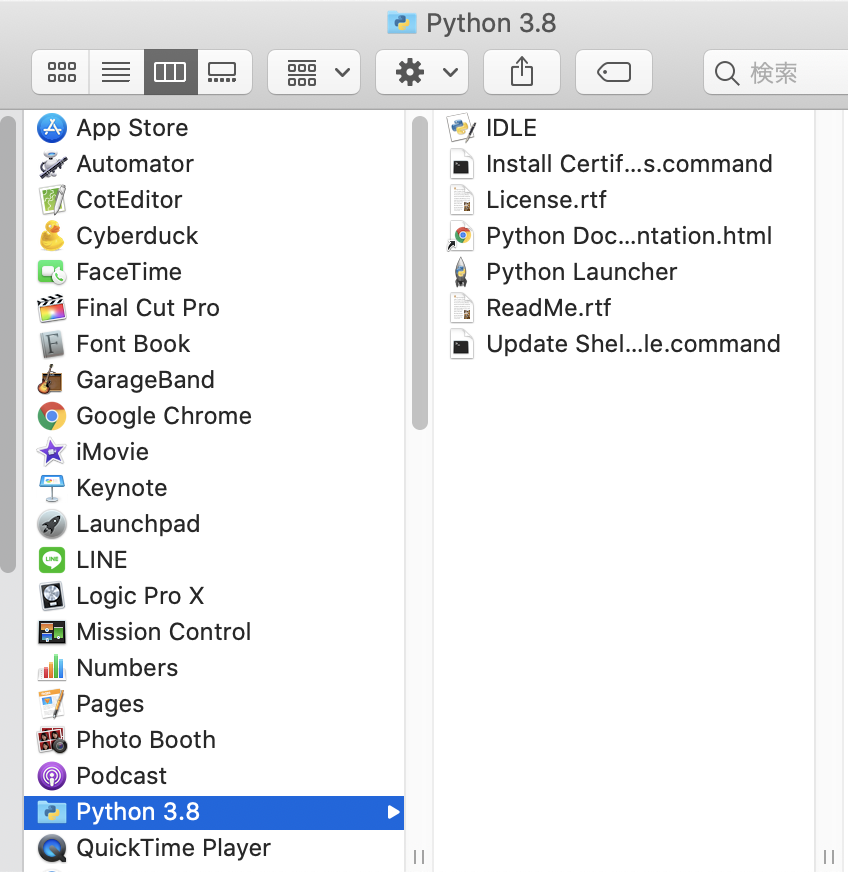Select the Mission Control icon
The height and width of the screenshot is (872, 848).
(52, 632)
